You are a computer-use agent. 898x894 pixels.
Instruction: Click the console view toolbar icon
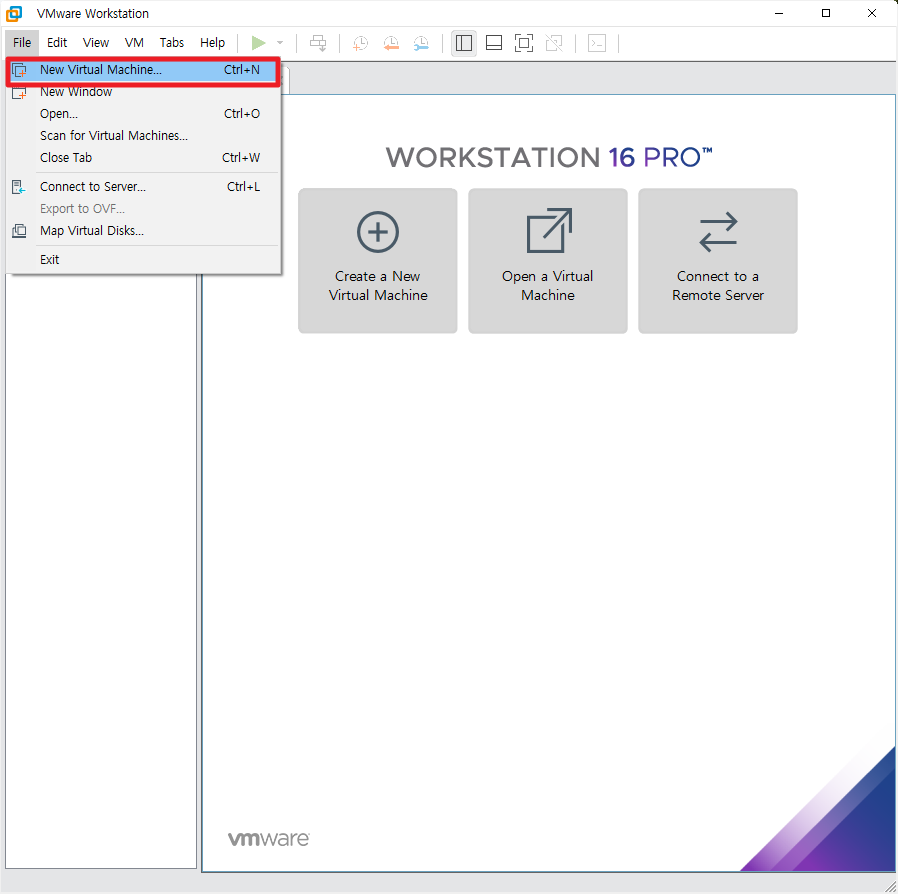pyautogui.click(x=597, y=43)
